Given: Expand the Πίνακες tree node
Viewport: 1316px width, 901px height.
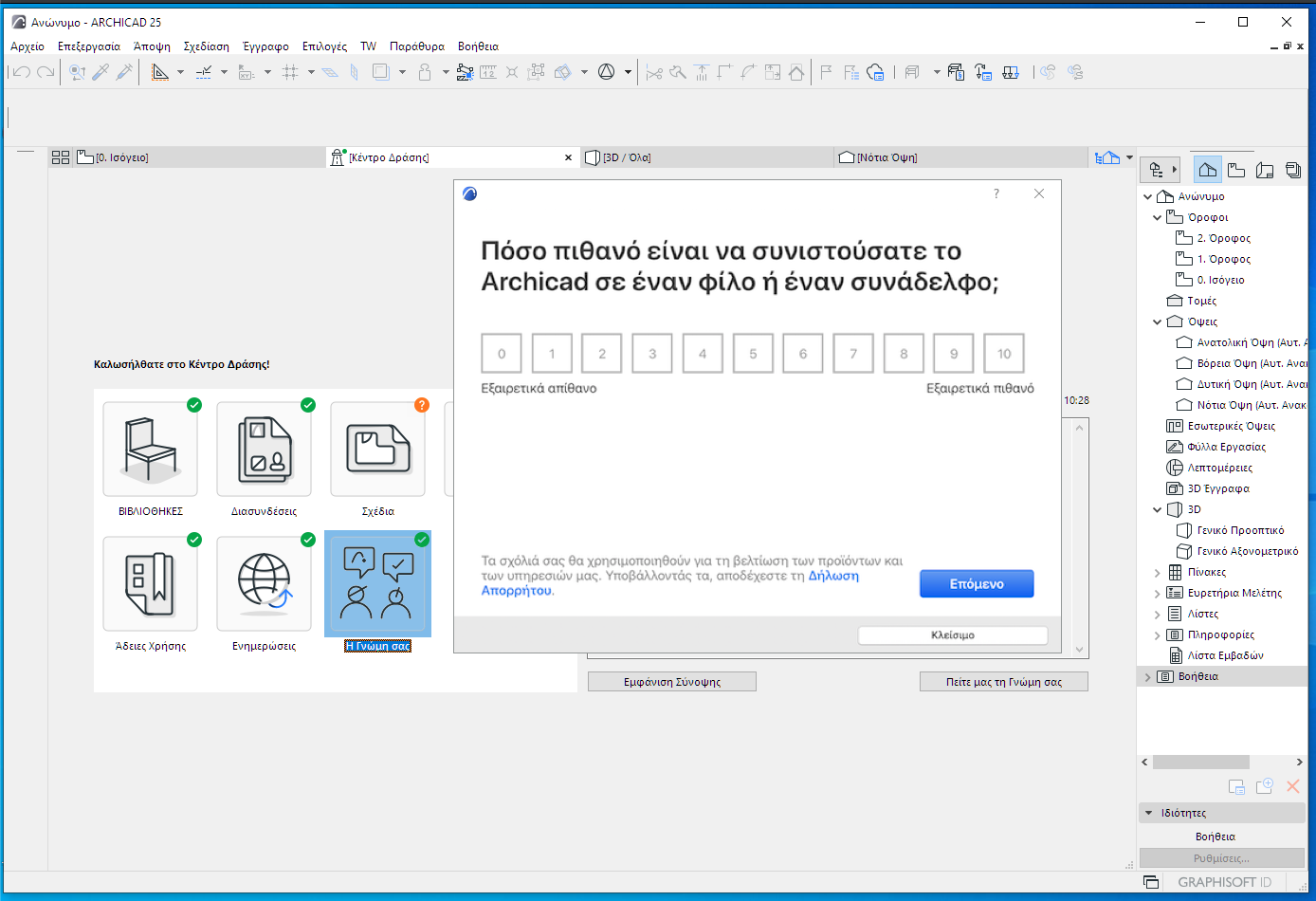Looking at the screenshot, I should pyautogui.click(x=1158, y=573).
